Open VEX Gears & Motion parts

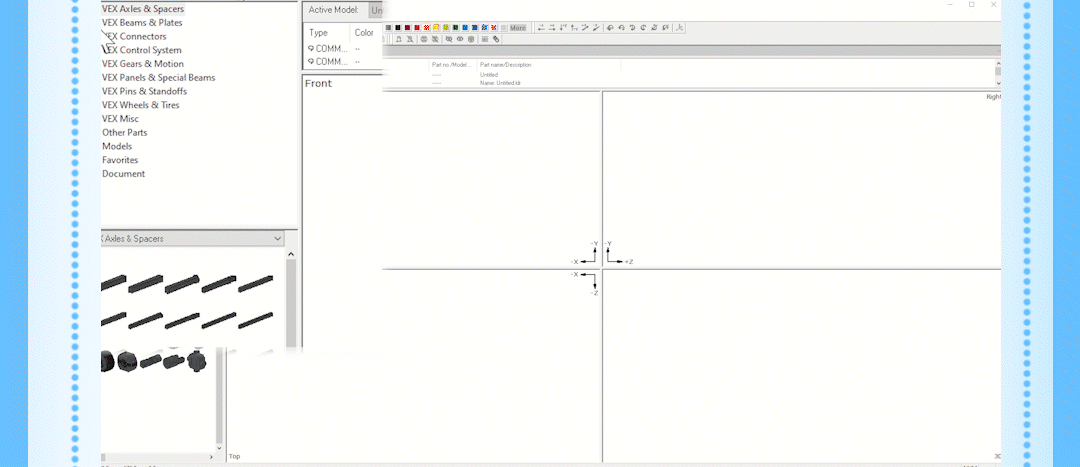[x=143, y=64]
